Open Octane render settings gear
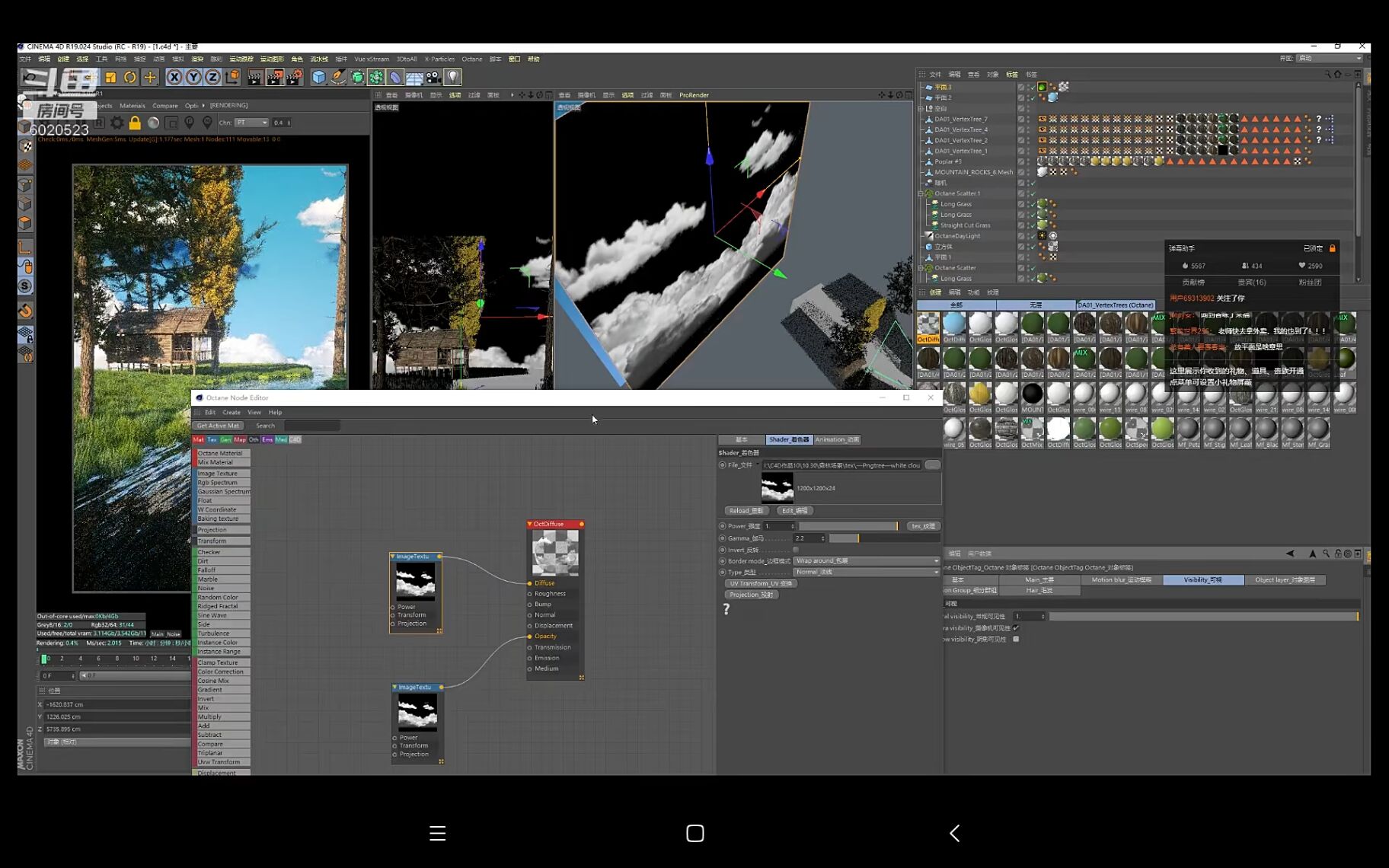 [117, 123]
